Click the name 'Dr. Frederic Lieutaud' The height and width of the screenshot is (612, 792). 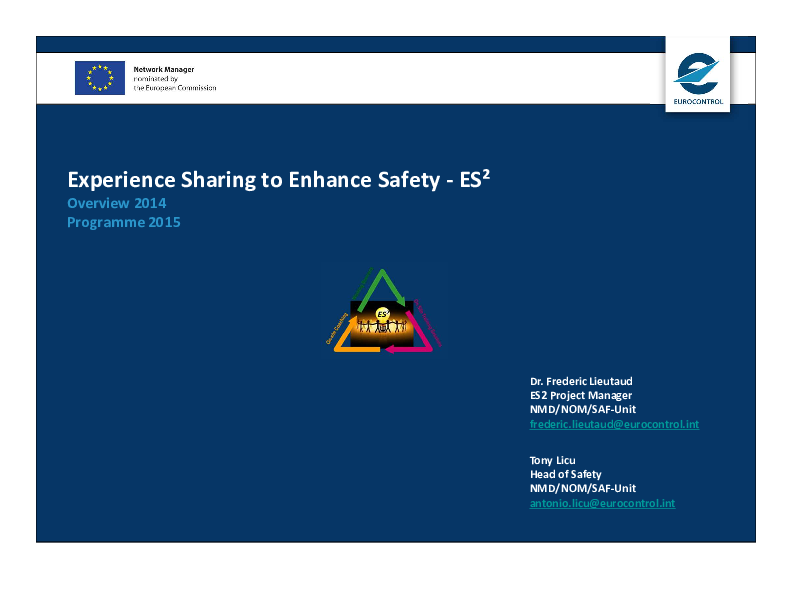(x=581, y=381)
